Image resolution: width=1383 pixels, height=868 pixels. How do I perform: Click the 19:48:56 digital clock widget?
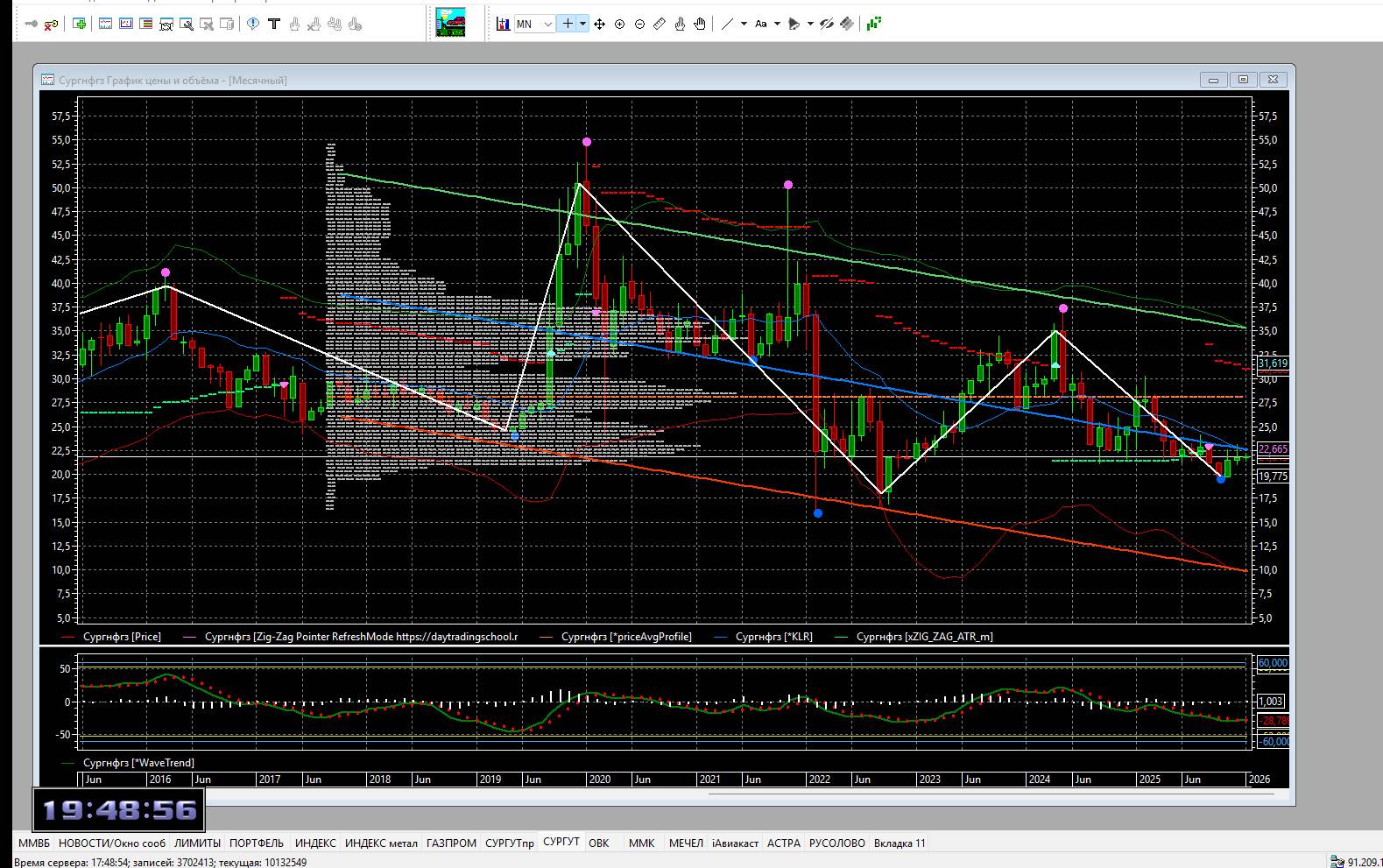pos(118,810)
